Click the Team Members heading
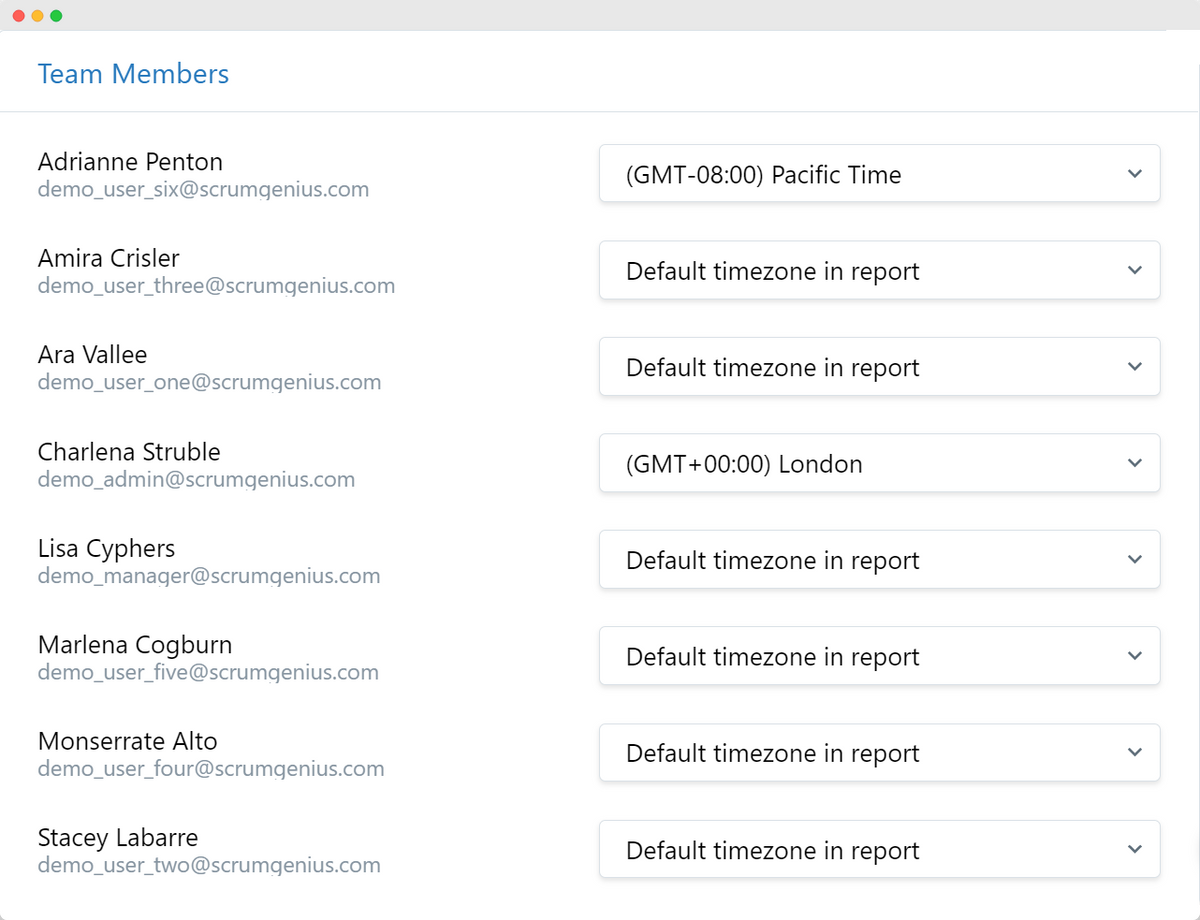 [x=133, y=74]
